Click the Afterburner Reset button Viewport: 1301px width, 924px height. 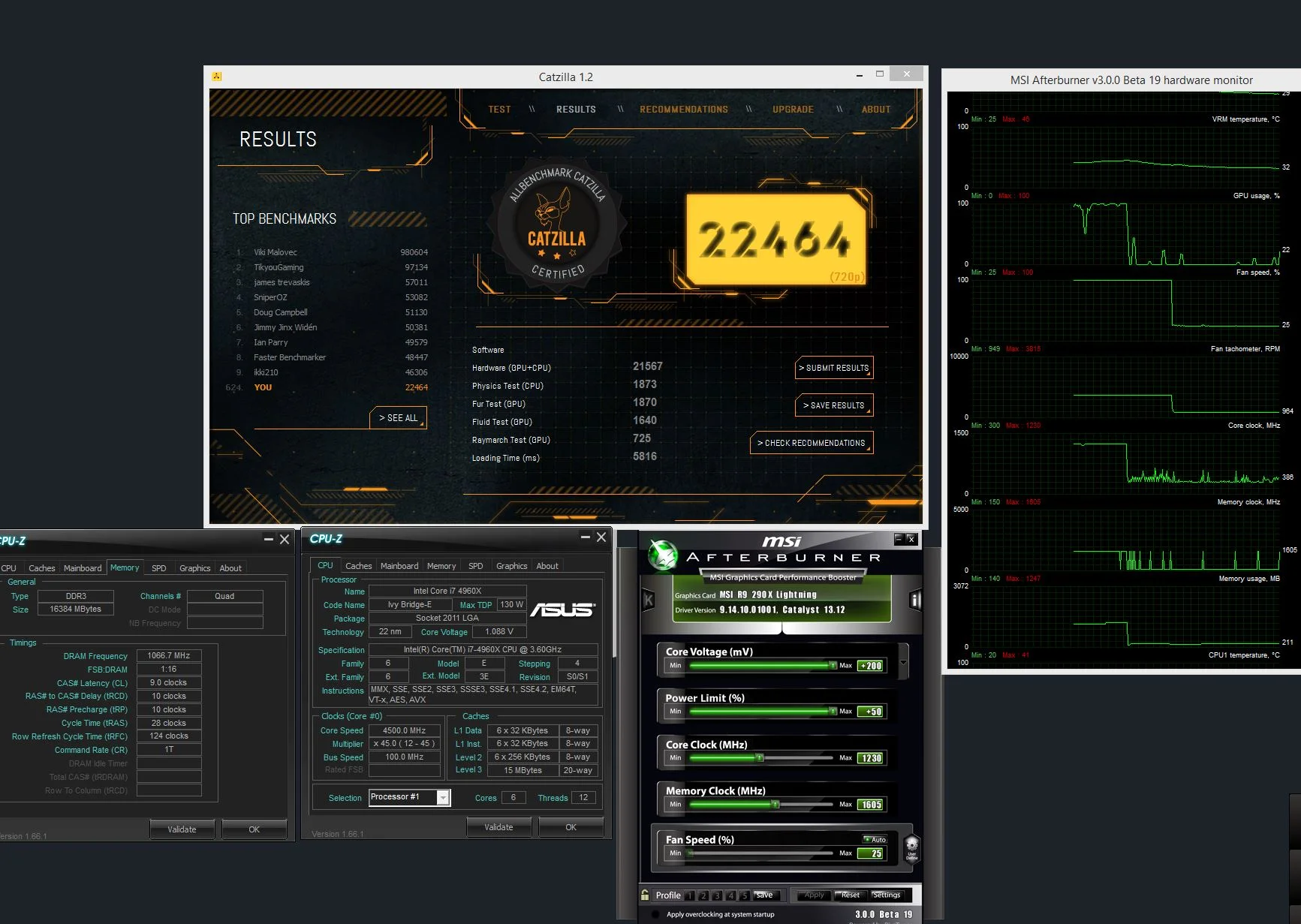pos(850,895)
